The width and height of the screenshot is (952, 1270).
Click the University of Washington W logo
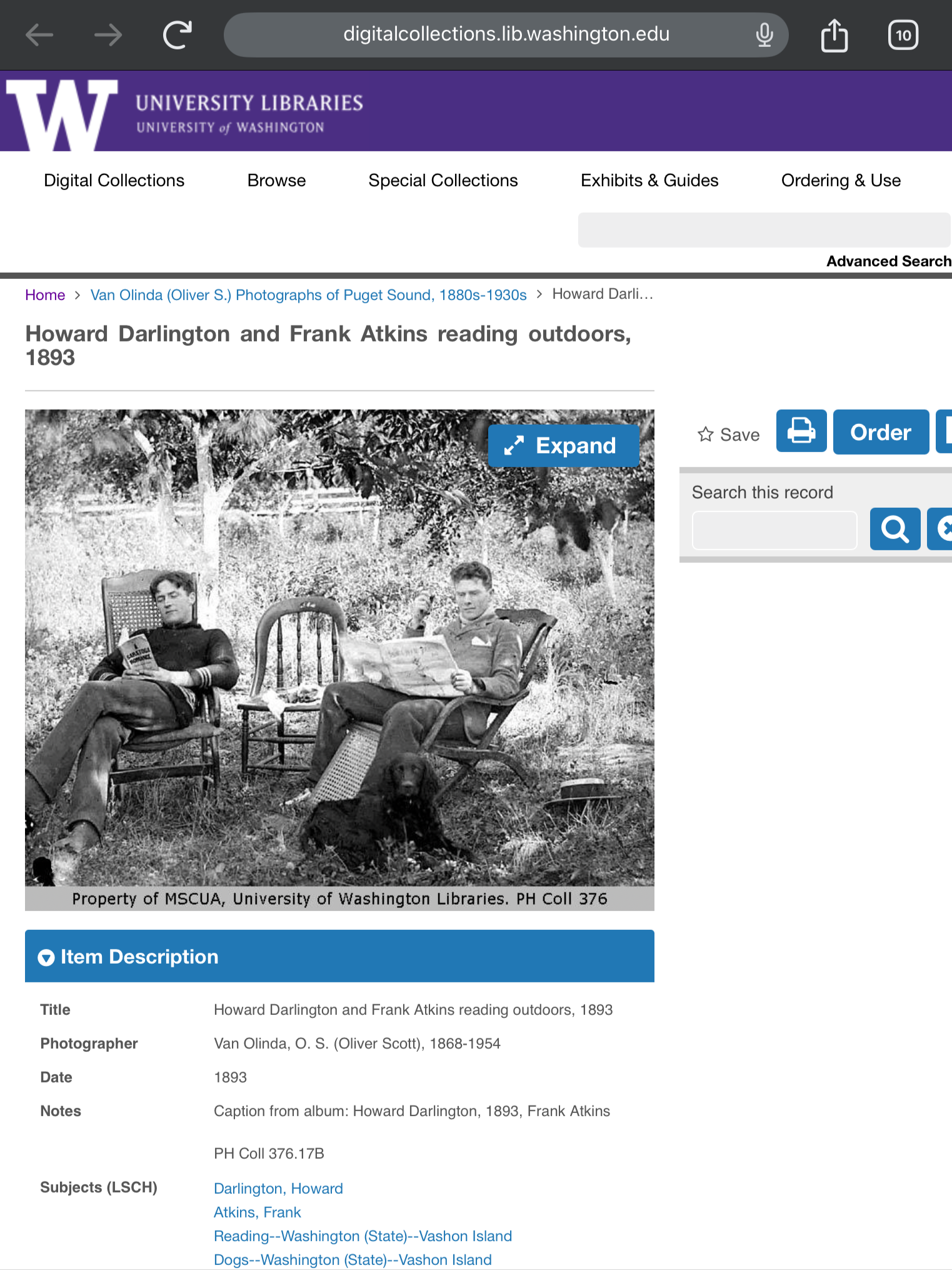(63, 114)
